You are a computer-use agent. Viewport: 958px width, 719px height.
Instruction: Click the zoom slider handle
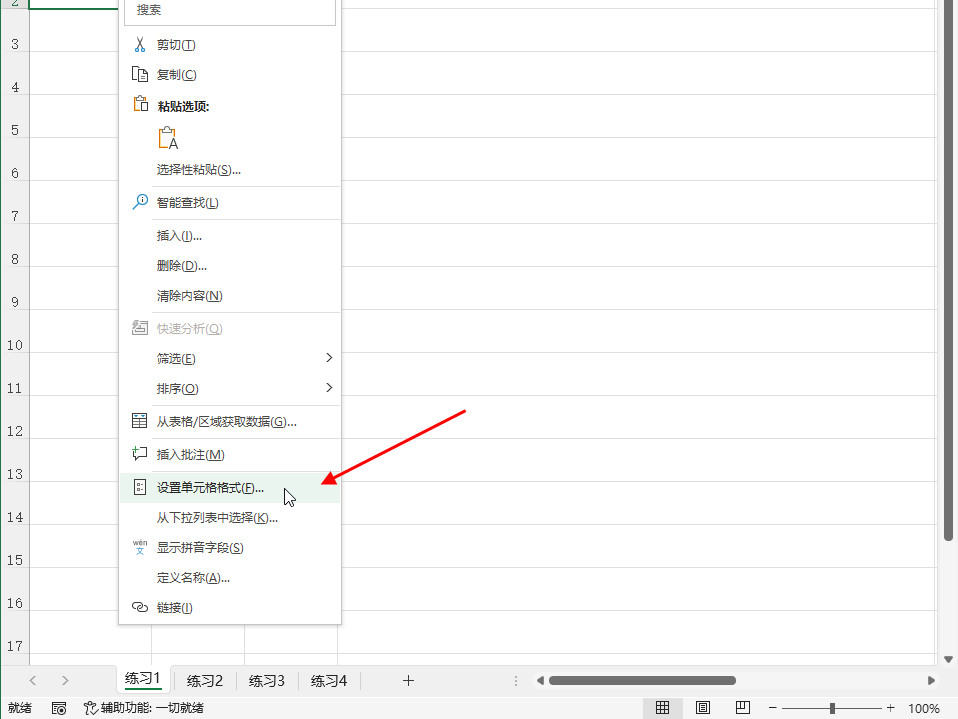tap(832, 708)
